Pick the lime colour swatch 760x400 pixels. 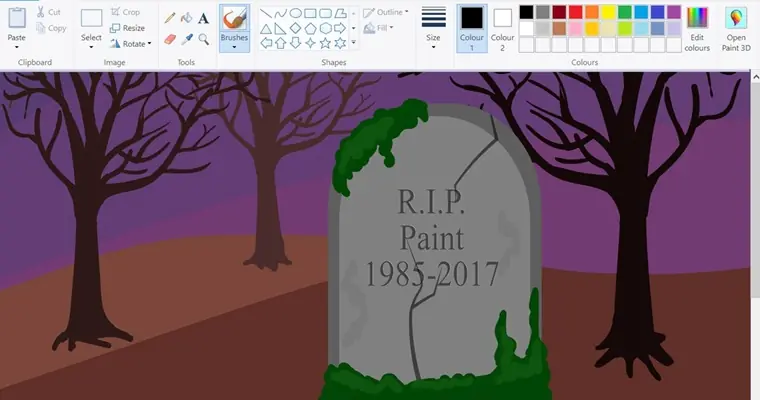625,29
